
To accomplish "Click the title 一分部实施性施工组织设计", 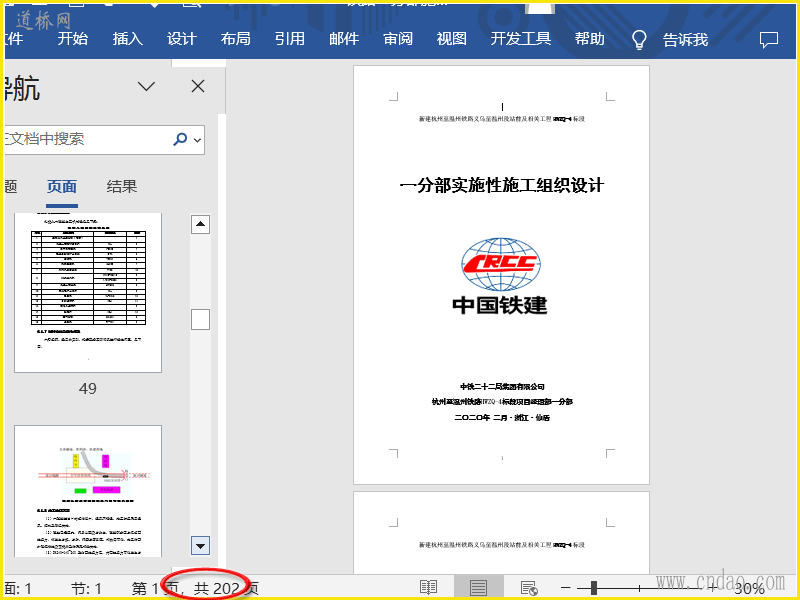I will click(502, 185).
